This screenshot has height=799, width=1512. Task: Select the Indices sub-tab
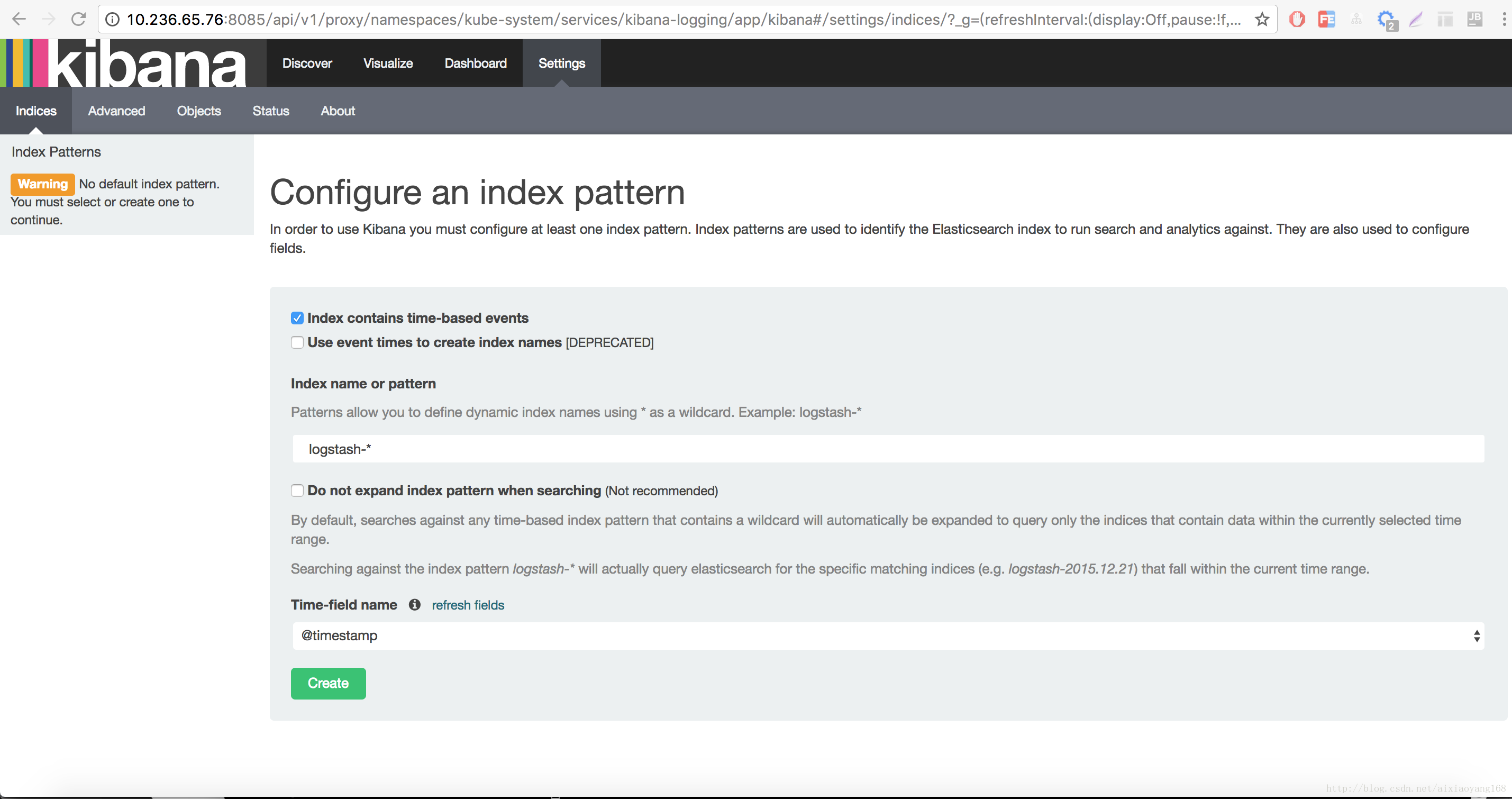coord(36,111)
